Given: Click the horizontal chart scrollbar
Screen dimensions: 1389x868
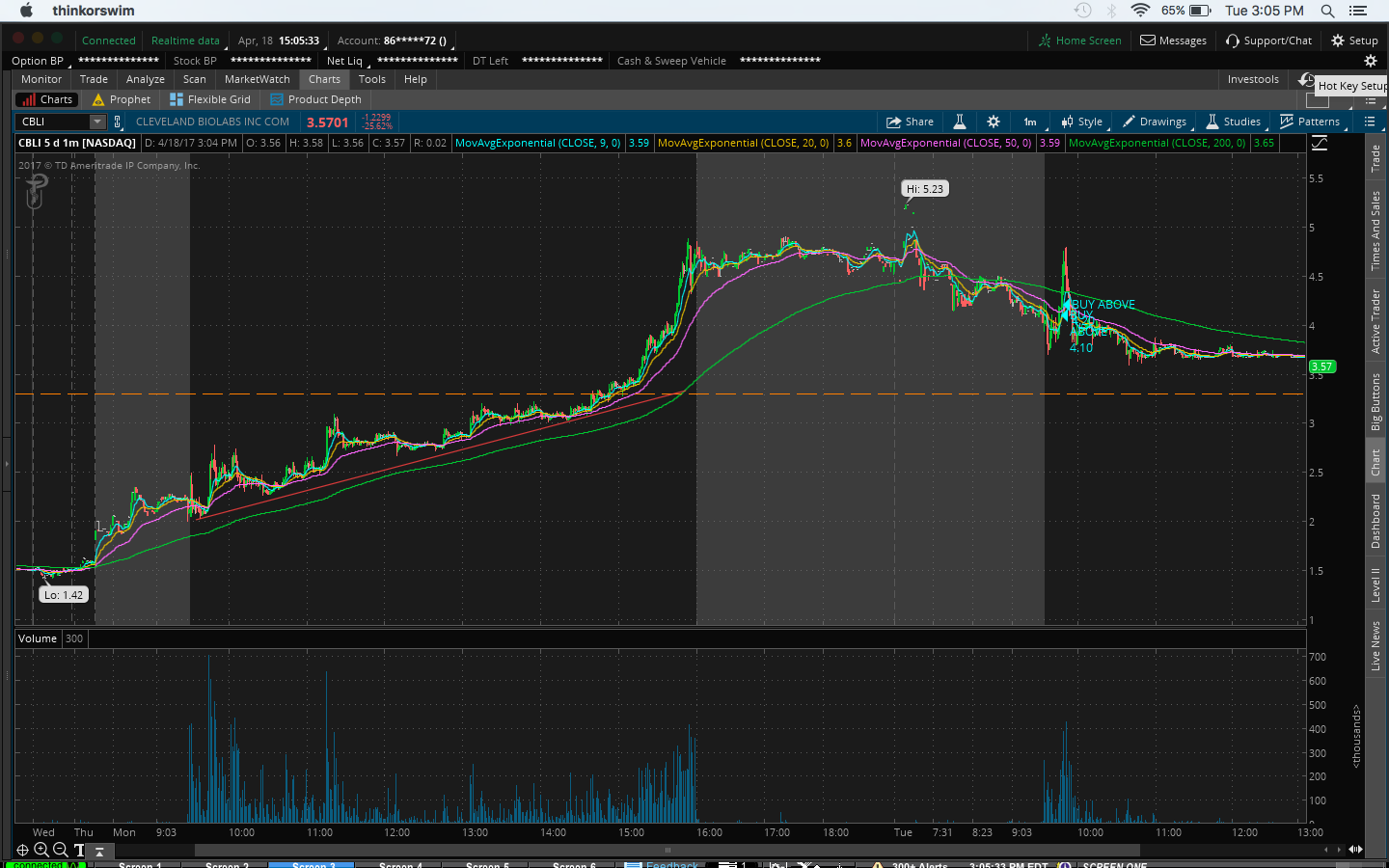Looking at the screenshot, I should (667, 850).
